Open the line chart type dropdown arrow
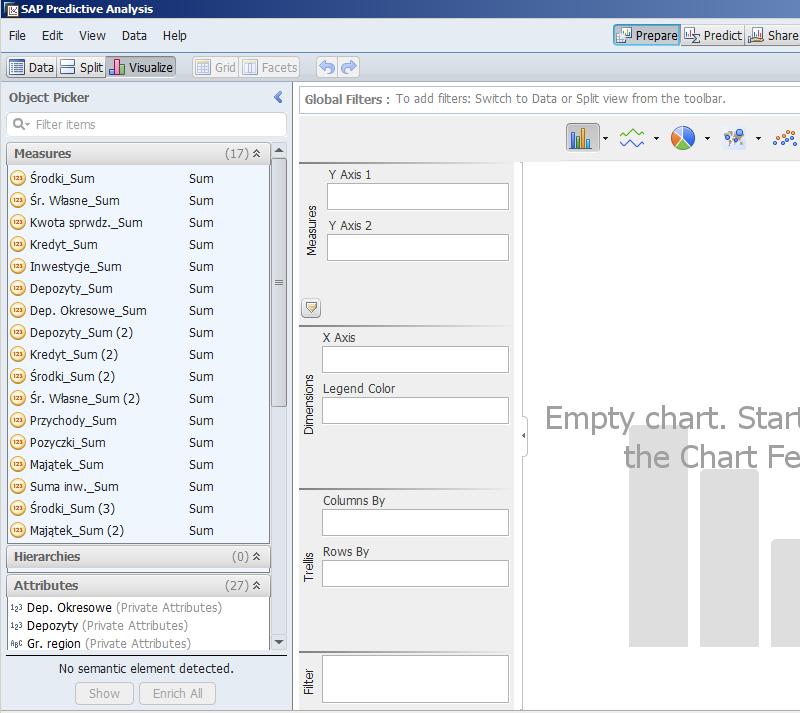Image resolution: width=800 pixels, height=713 pixels. tap(657, 138)
